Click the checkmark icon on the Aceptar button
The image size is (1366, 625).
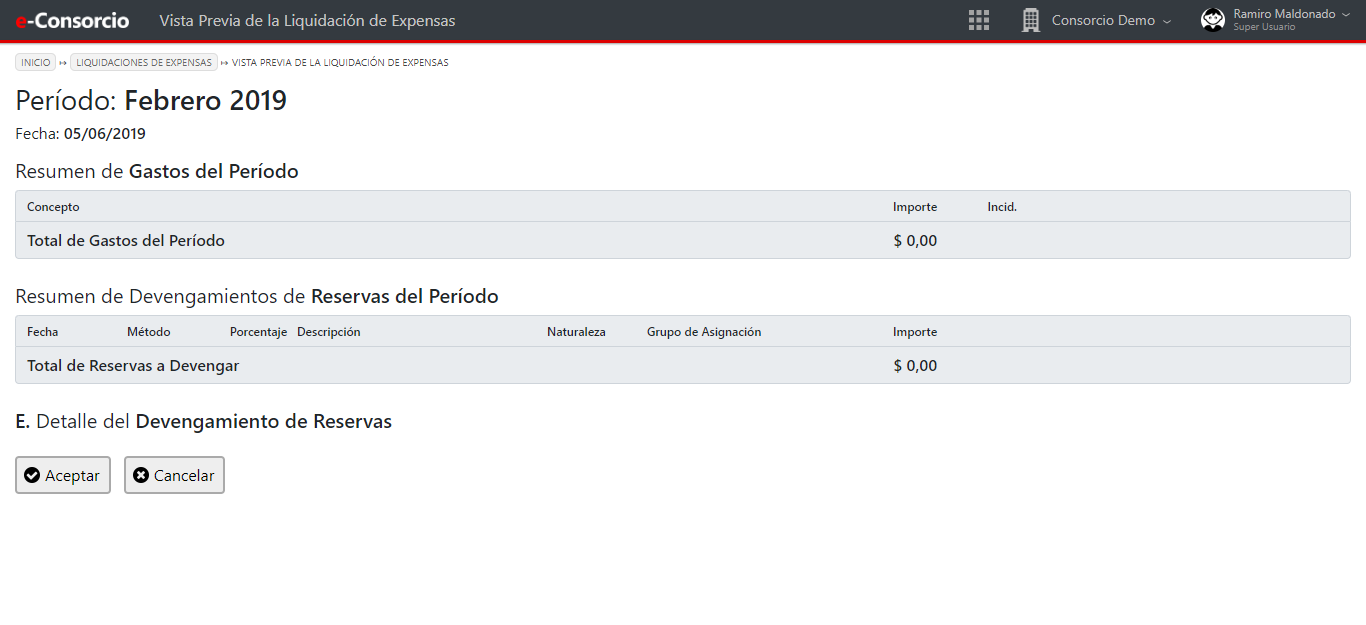(32, 476)
